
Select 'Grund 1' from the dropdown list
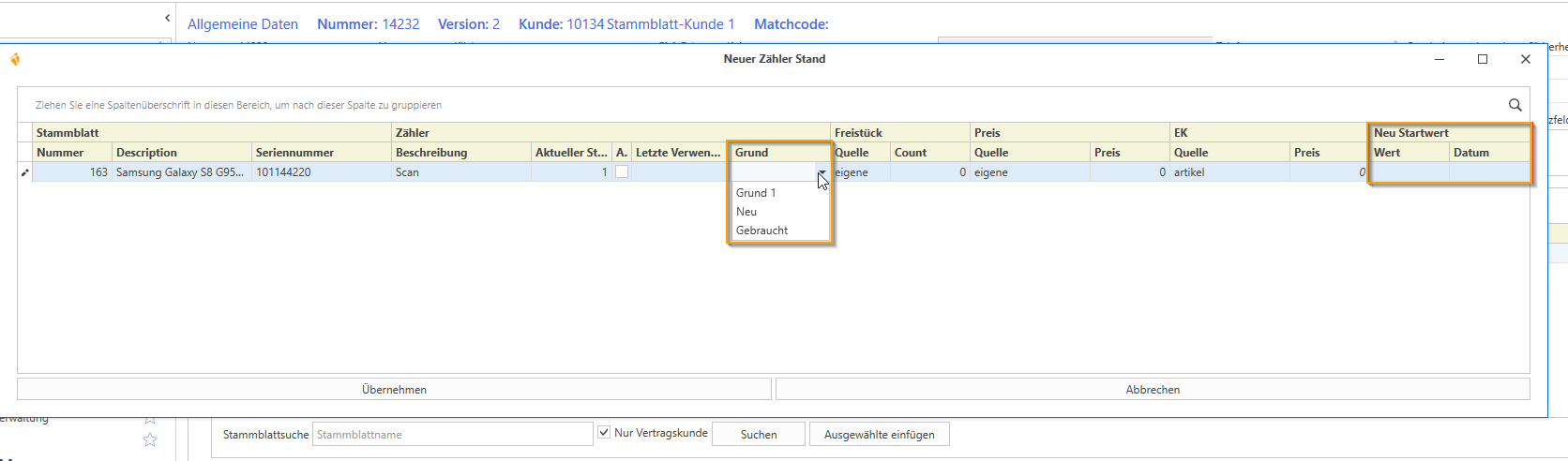(x=756, y=193)
